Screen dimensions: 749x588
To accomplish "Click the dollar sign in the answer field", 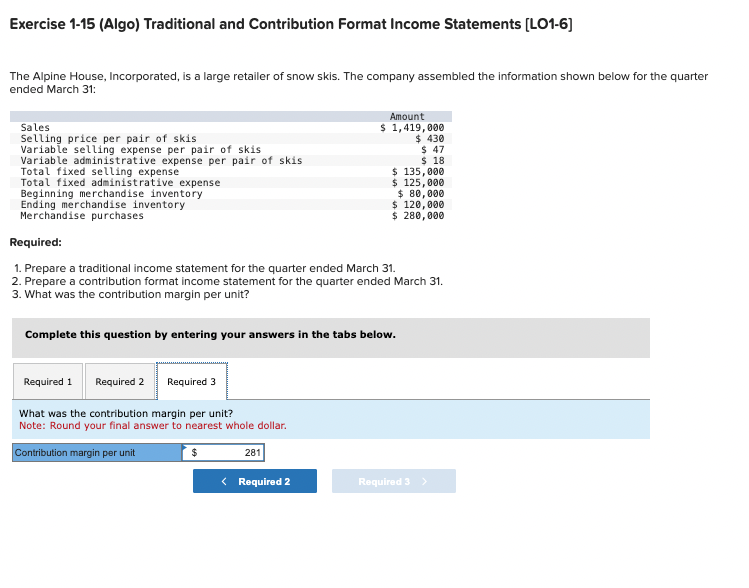I will click(194, 452).
